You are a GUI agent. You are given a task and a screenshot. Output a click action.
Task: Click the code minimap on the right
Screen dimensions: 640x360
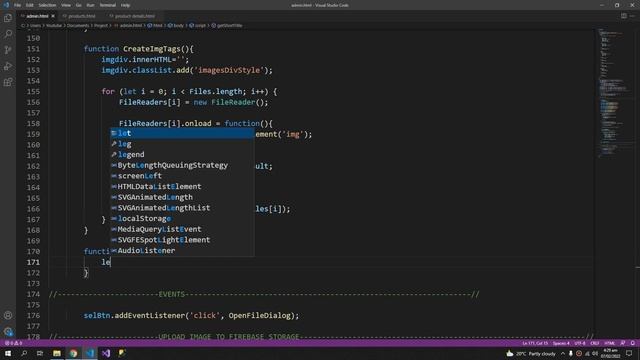click(x=615, y=94)
